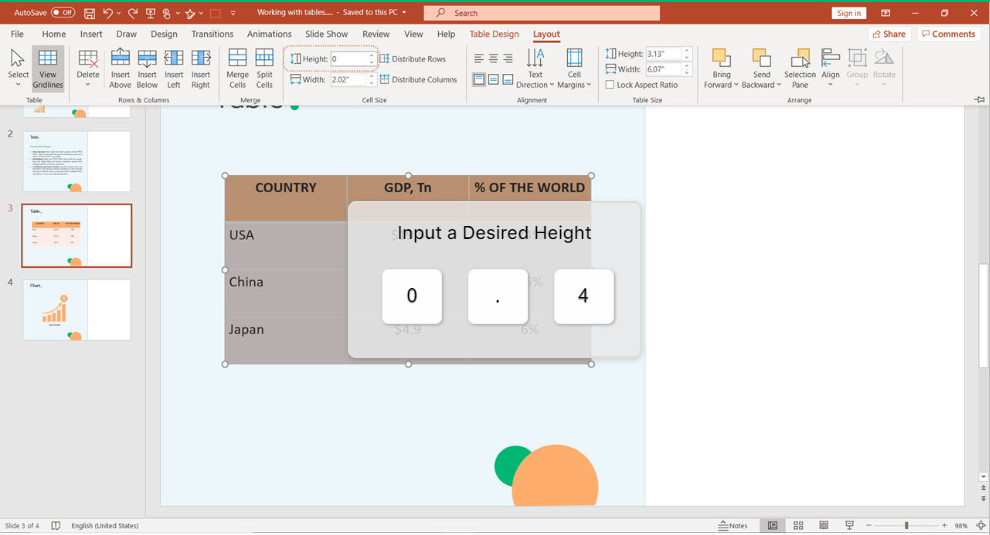990x535 pixels.
Task: Click the 0 key in height prompt
Action: (x=412, y=296)
